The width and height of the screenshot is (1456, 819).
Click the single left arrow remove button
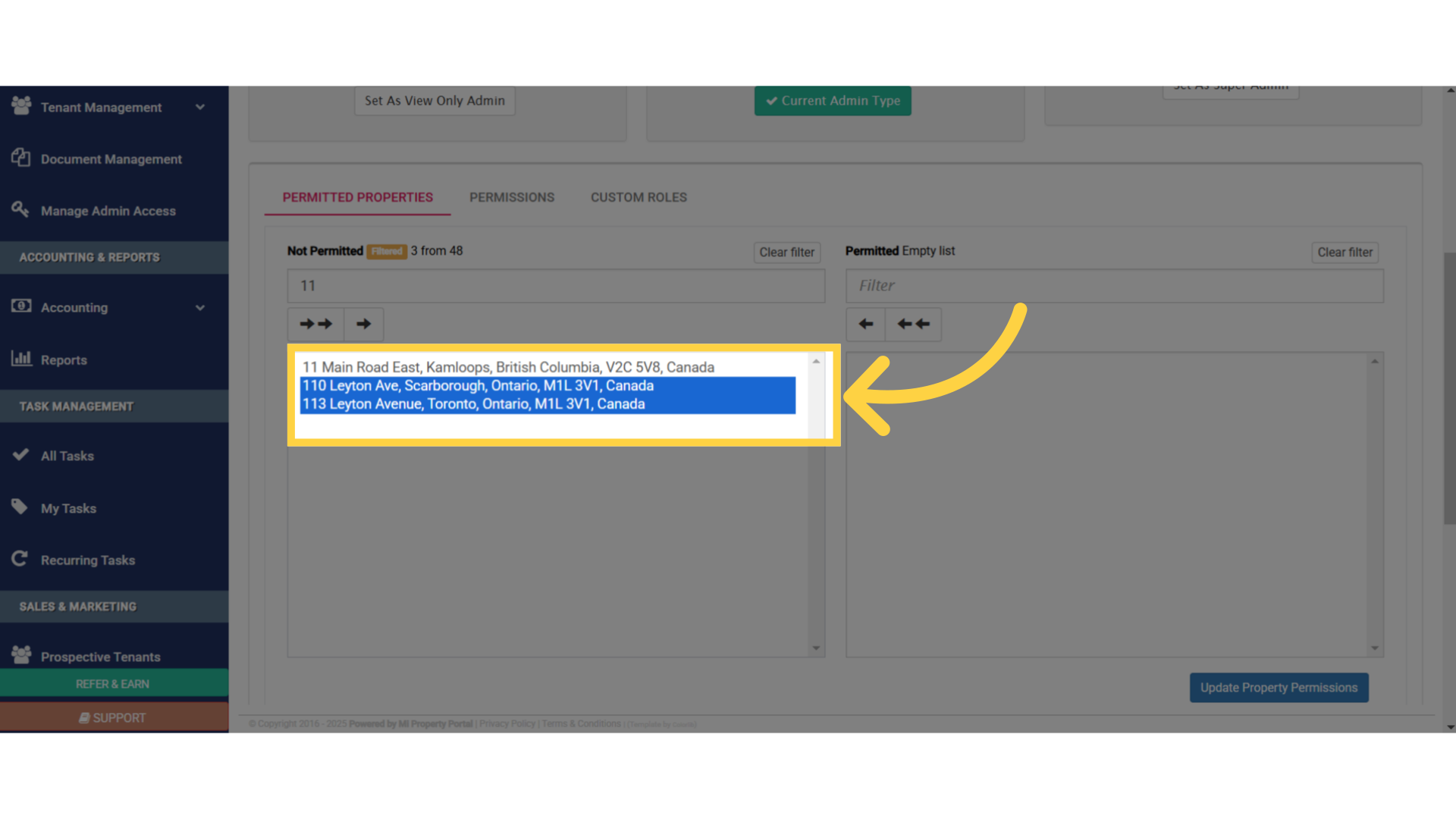tap(865, 324)
